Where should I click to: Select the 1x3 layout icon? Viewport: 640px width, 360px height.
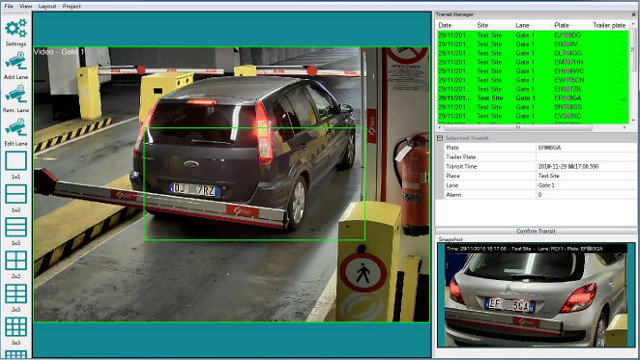16,227
